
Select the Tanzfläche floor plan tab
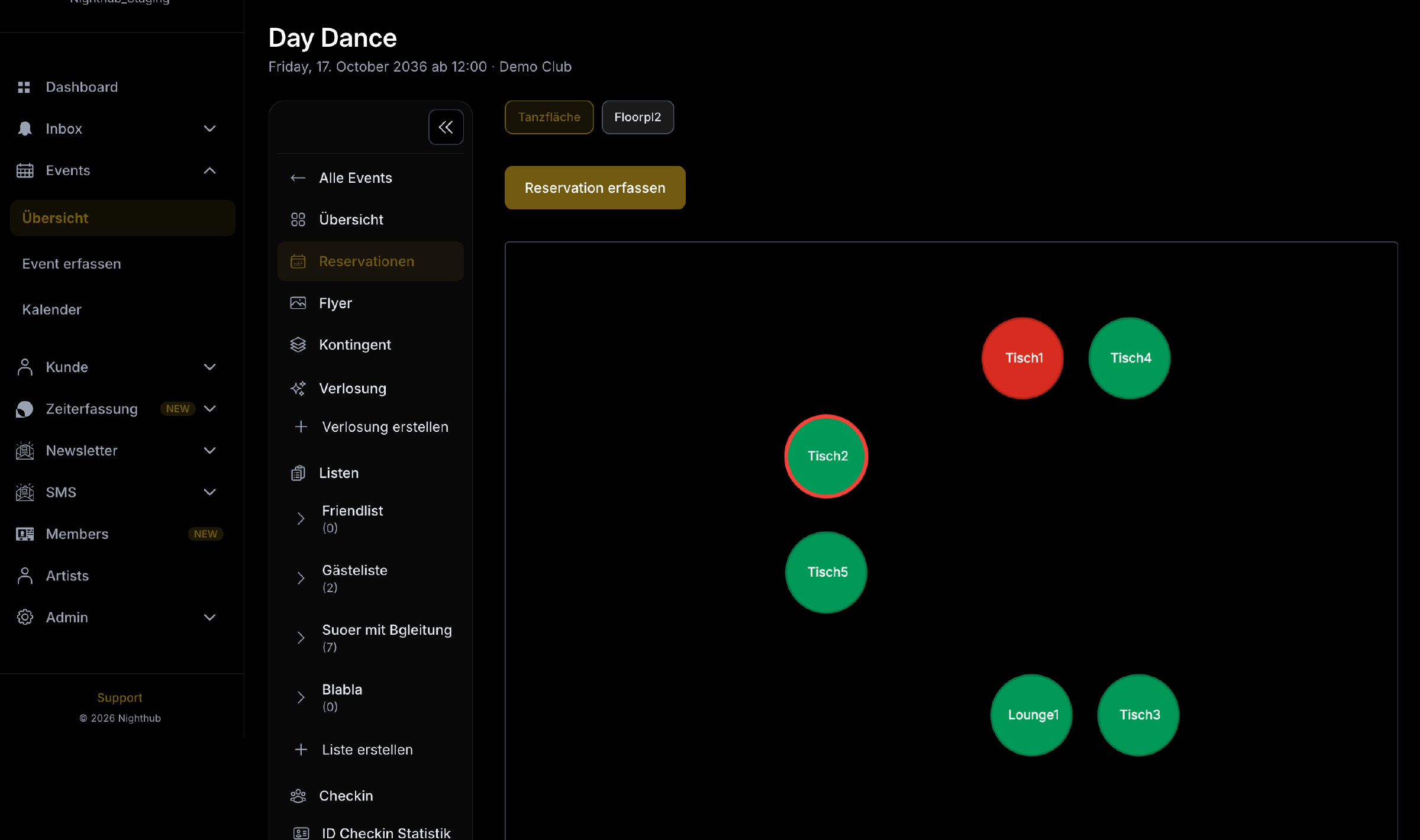[x=548, y=117]
